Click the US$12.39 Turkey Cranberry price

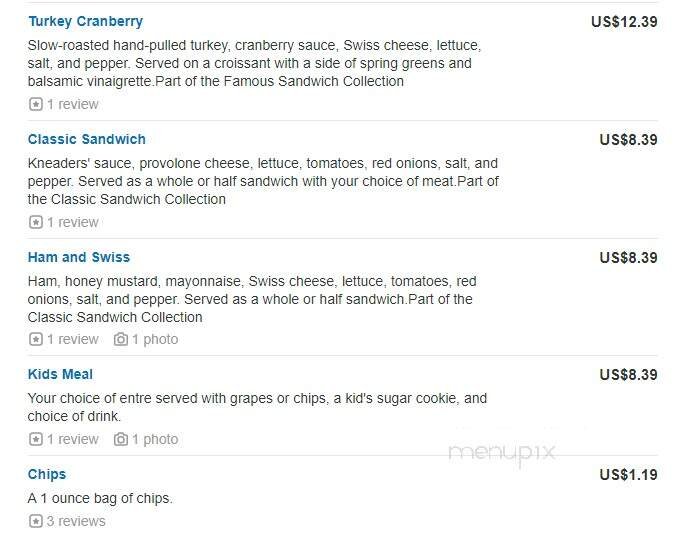[x=624, y=21]
